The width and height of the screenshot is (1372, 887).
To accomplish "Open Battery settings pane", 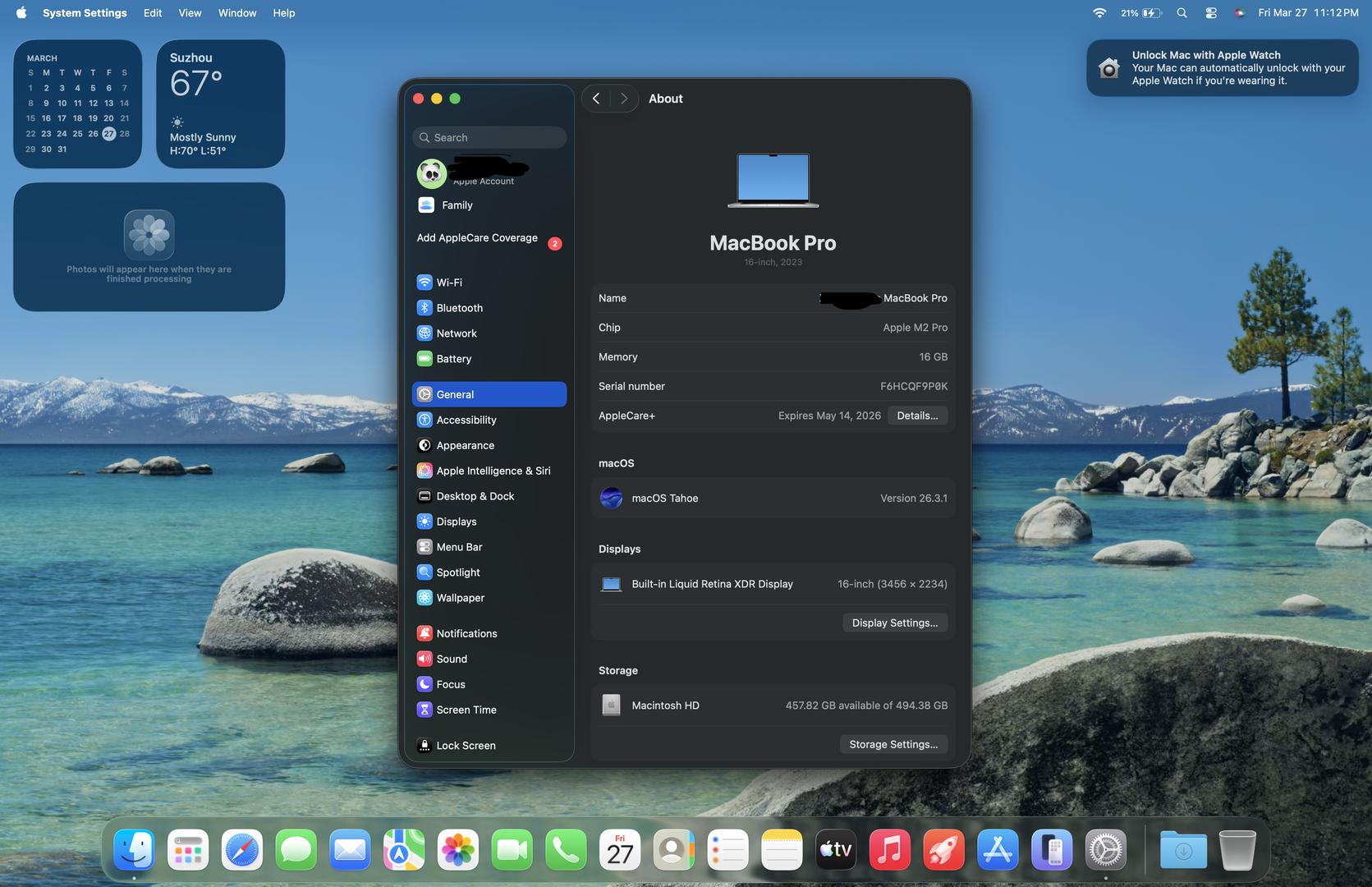I will [453, 359].
